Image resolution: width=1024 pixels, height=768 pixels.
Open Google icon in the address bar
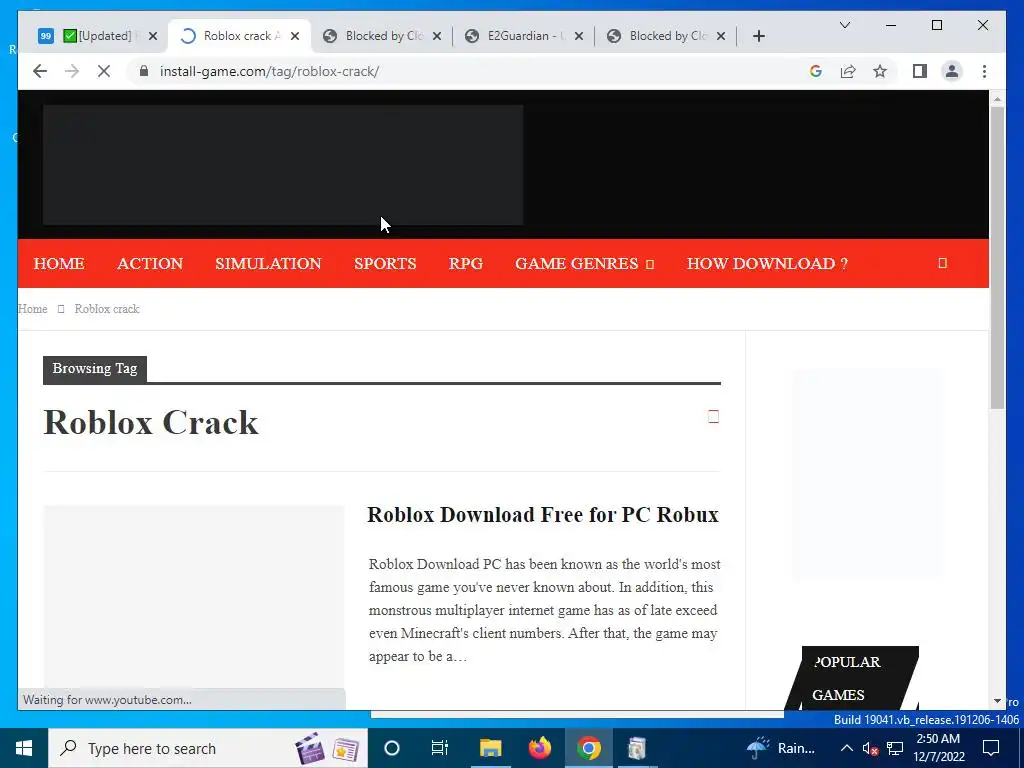click(816, 71)
